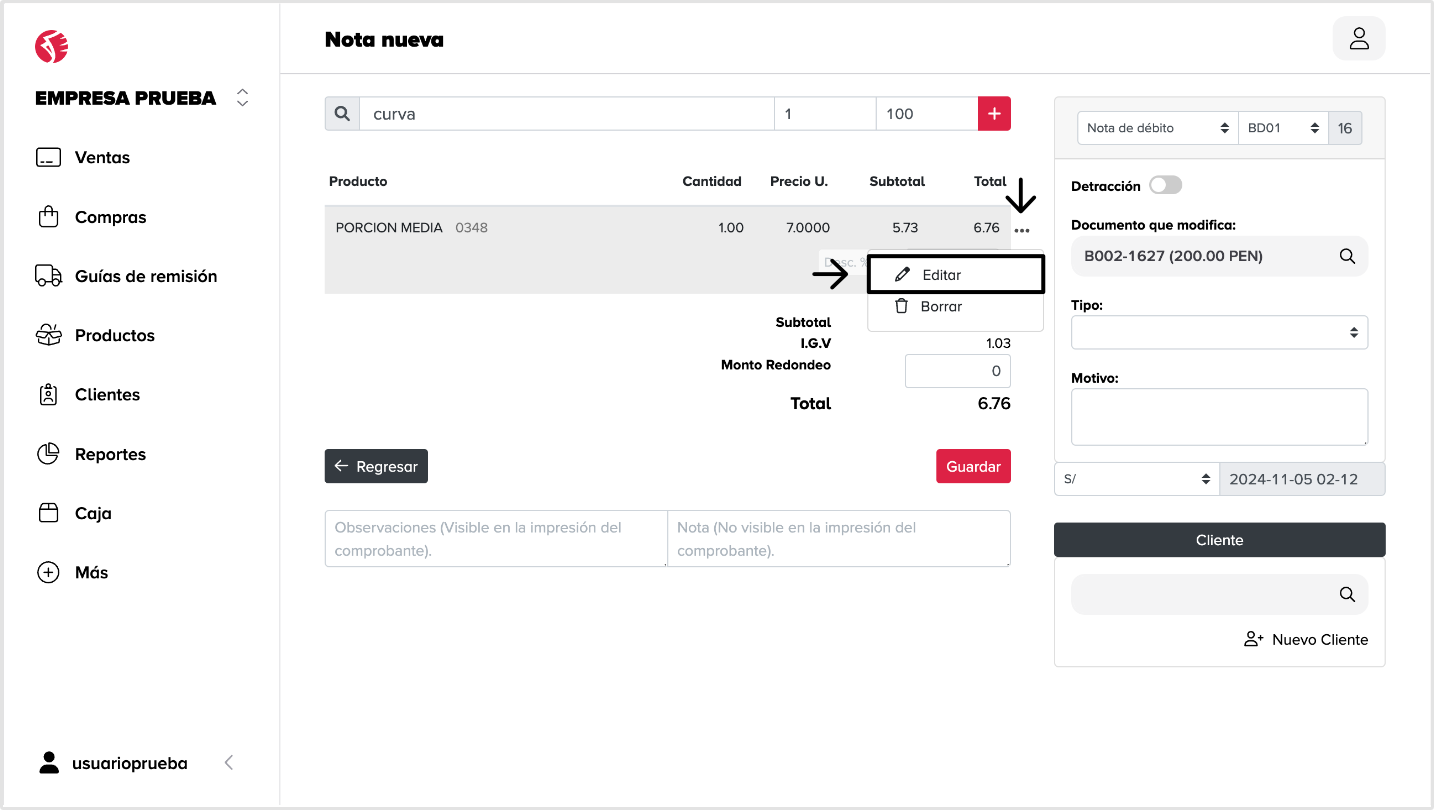The height and width of the screenshot is (810, 1434).
Task: Click the client search magnifier icon
Action: (x=1347, y=595)
